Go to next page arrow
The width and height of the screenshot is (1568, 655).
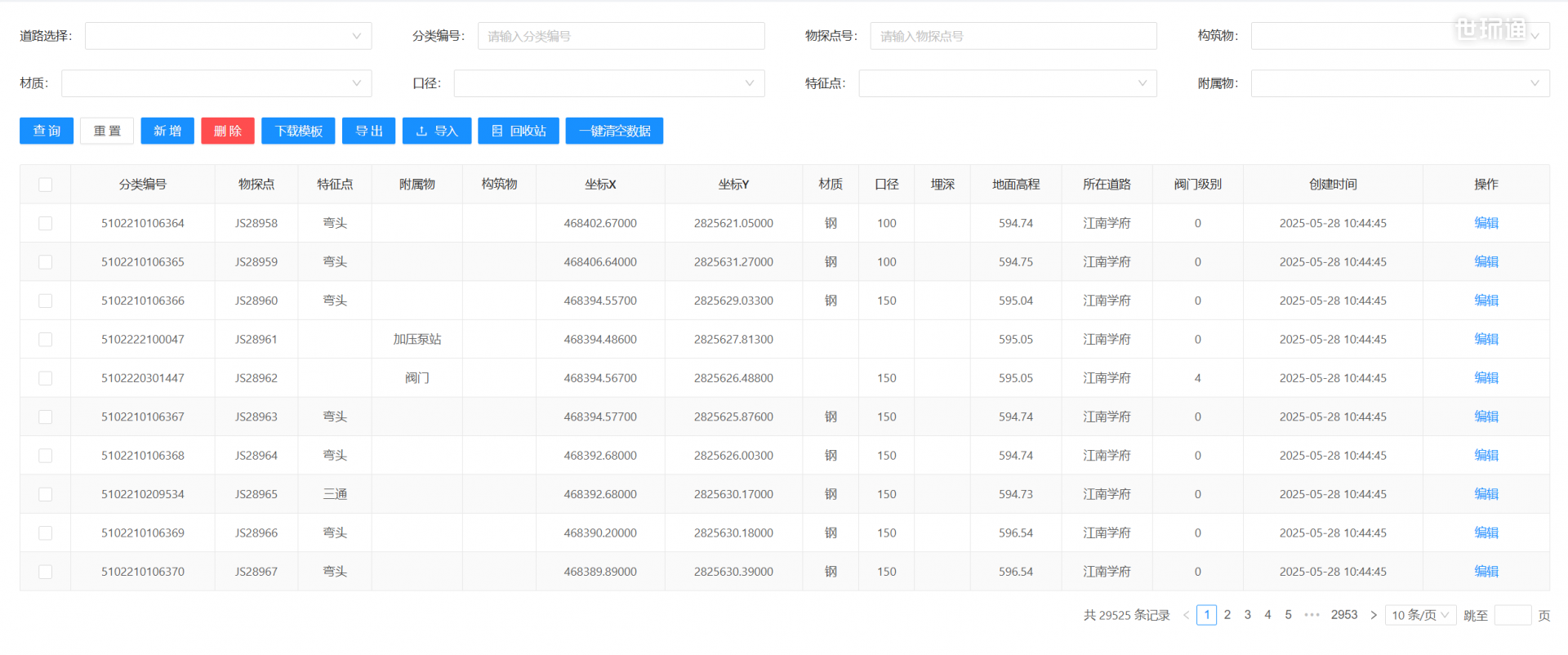pyautogui.click(x=1374, y=615)
